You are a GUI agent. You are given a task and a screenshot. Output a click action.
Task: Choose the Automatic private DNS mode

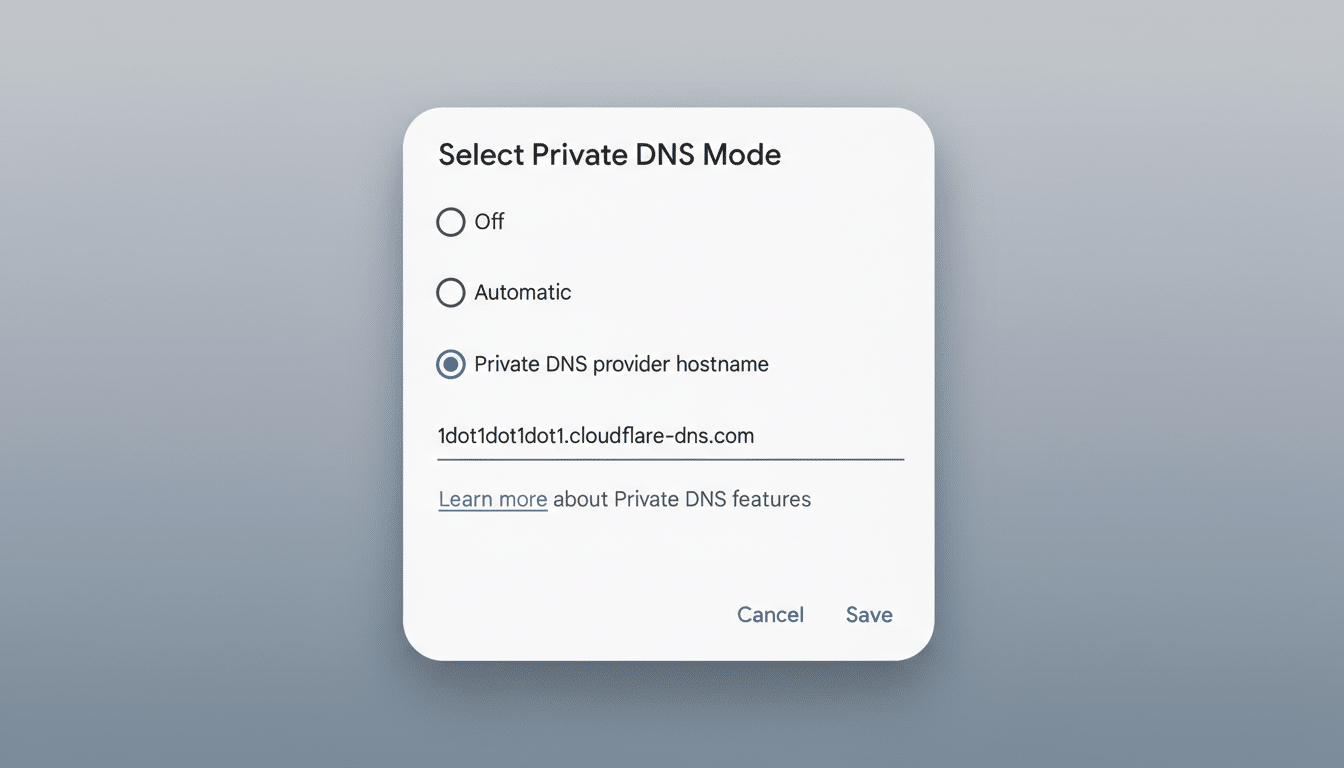pos(451,292)
